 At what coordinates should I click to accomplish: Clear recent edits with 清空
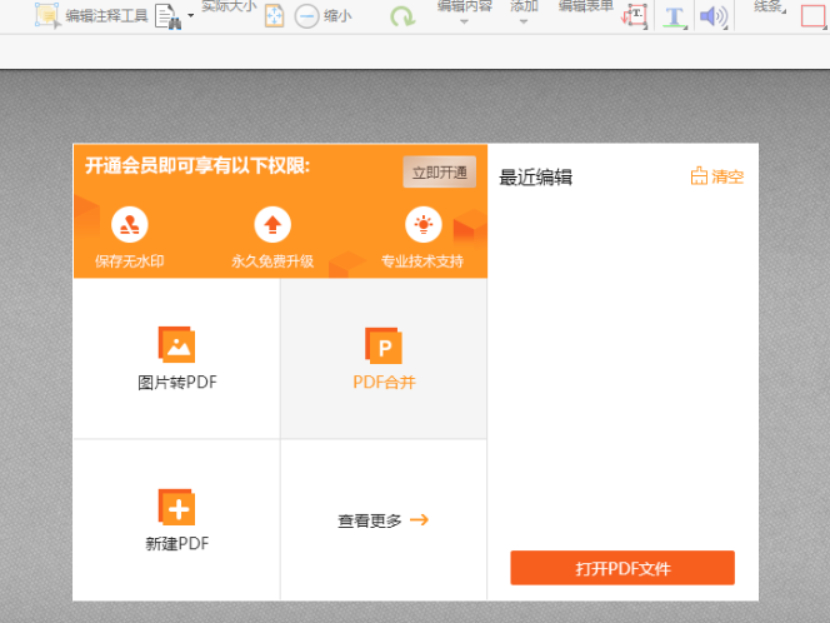click(x=717, y=176)
